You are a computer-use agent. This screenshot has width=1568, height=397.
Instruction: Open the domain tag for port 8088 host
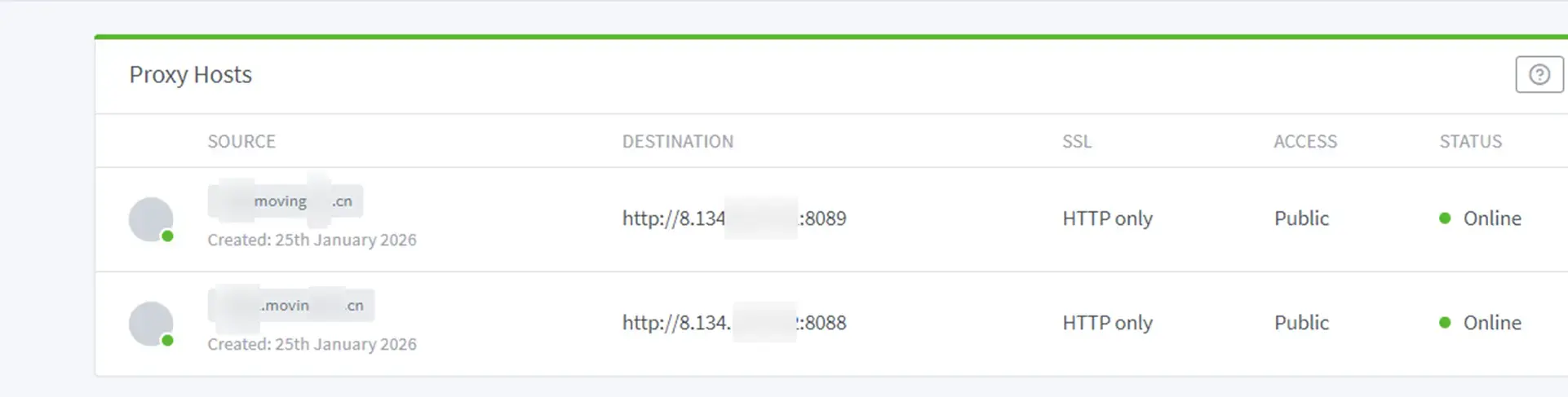coord(290,306)
